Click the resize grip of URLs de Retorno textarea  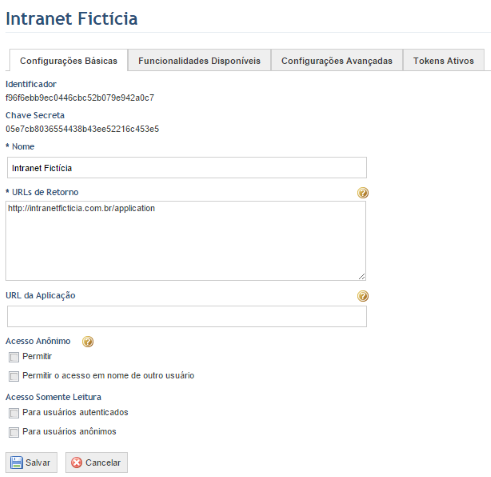362,276
